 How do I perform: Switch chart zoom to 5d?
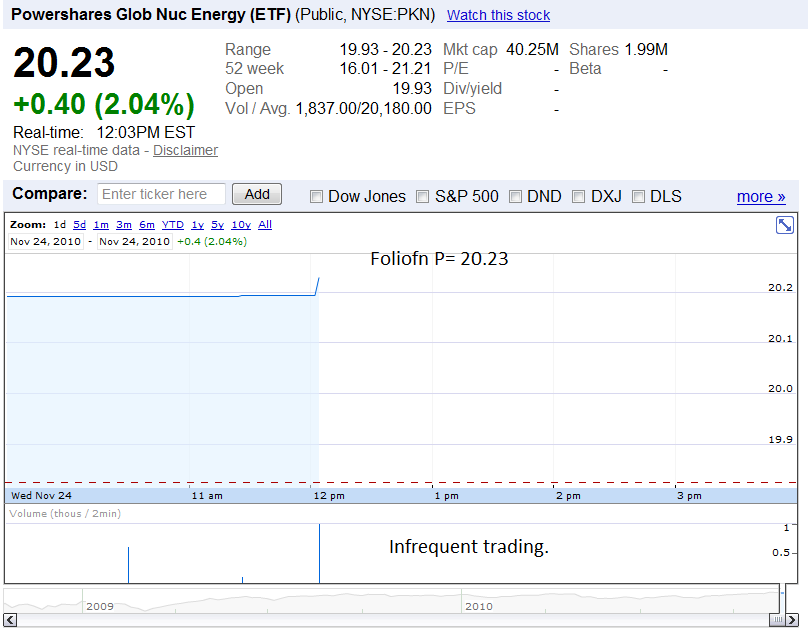tap(79, 225)
